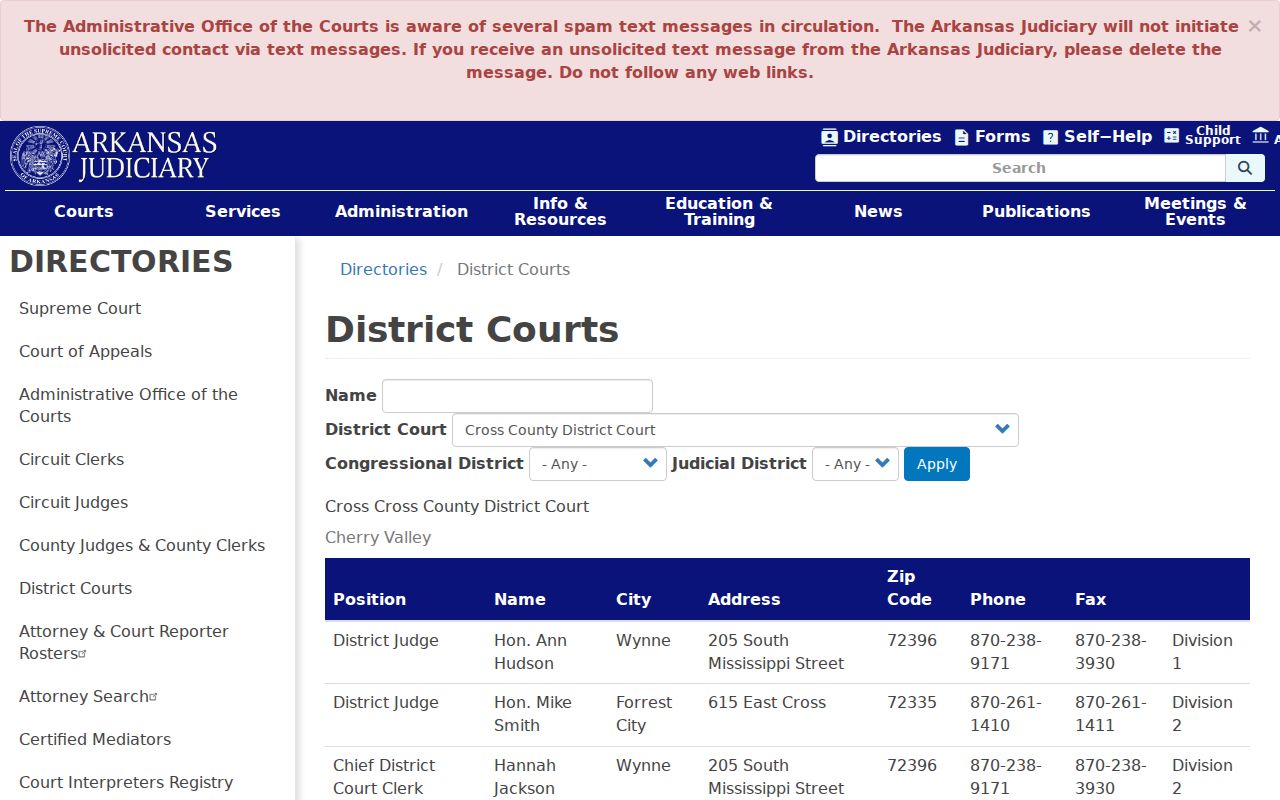The width and height of the screenshot is (1280, 800).
Task: Open the Education & Training menu
Action: [719, 211]
